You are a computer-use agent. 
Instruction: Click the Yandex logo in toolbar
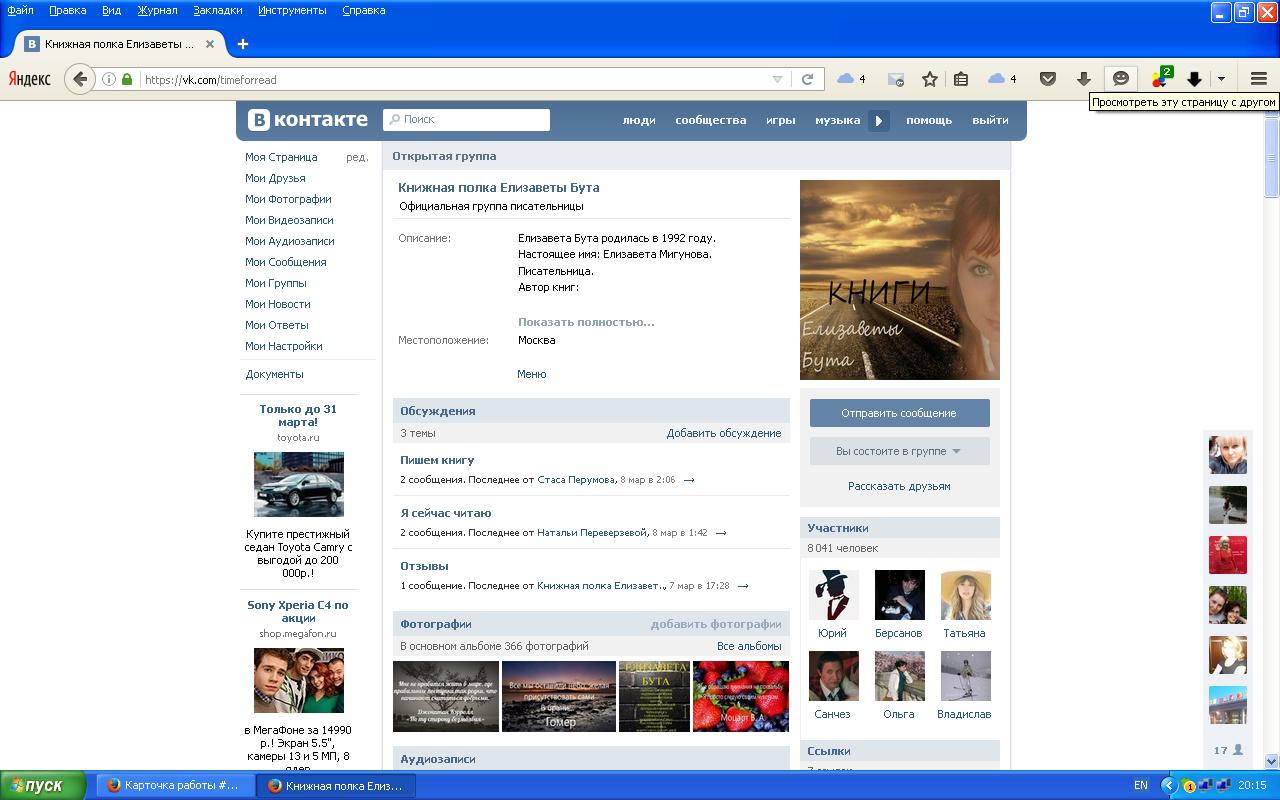click(x=30, y=79)
